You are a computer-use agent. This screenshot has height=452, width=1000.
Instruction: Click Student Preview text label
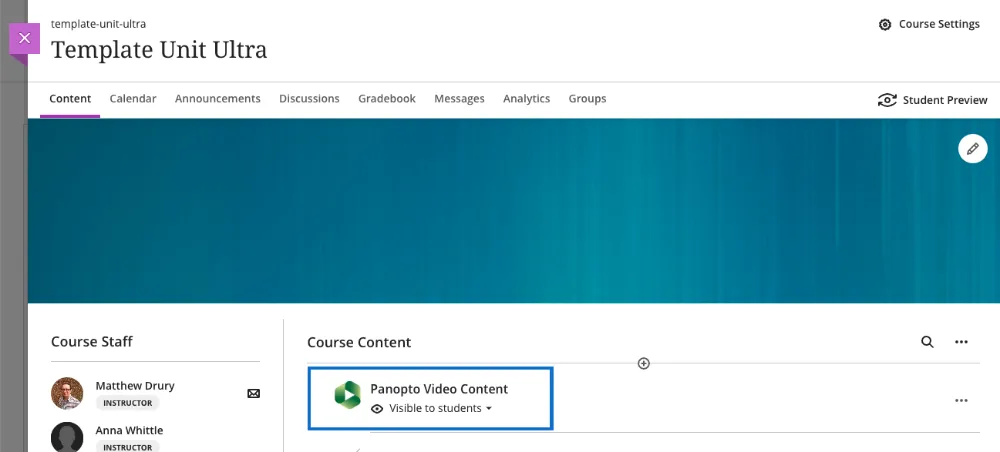click(x=945, y=100)
